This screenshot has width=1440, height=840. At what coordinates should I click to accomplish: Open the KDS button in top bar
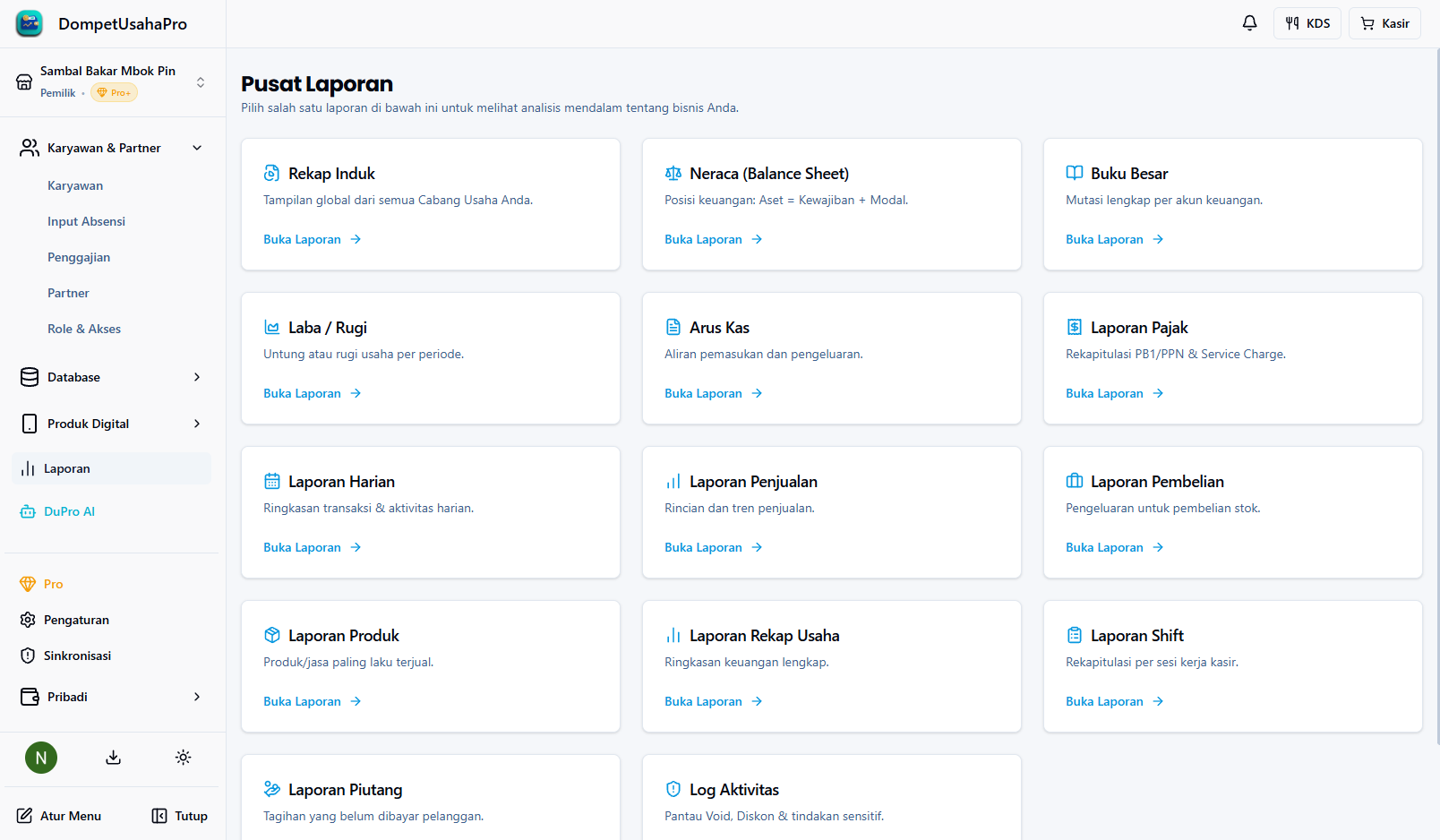click(1307, 23)
